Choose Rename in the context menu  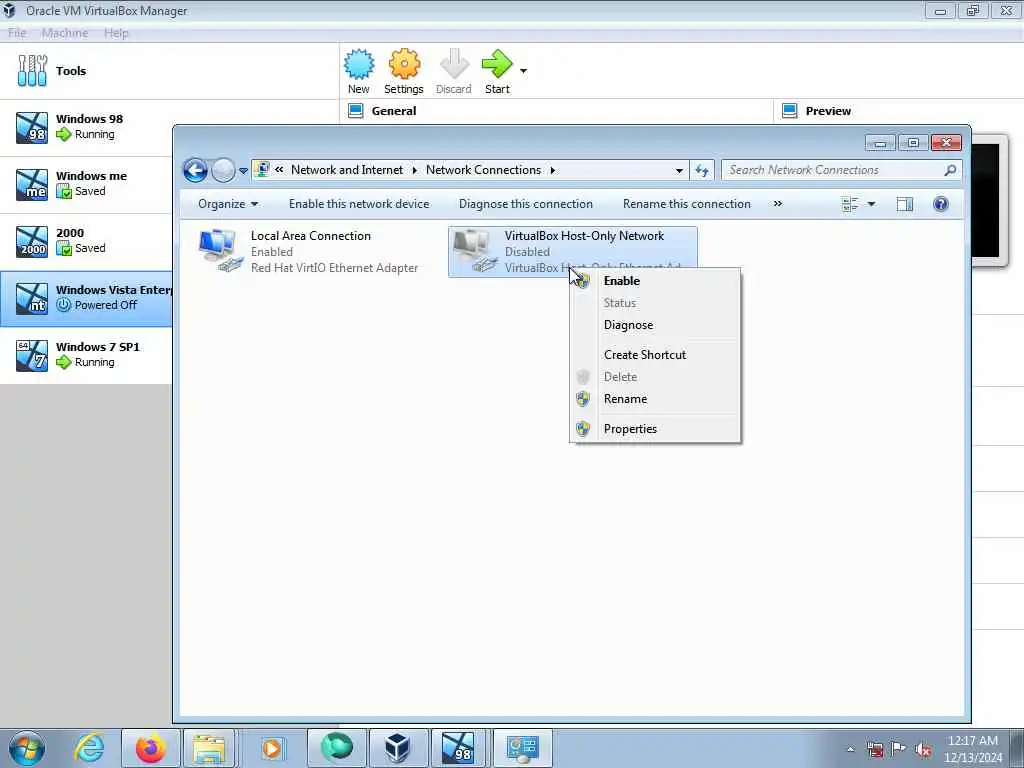click(656, 398)
